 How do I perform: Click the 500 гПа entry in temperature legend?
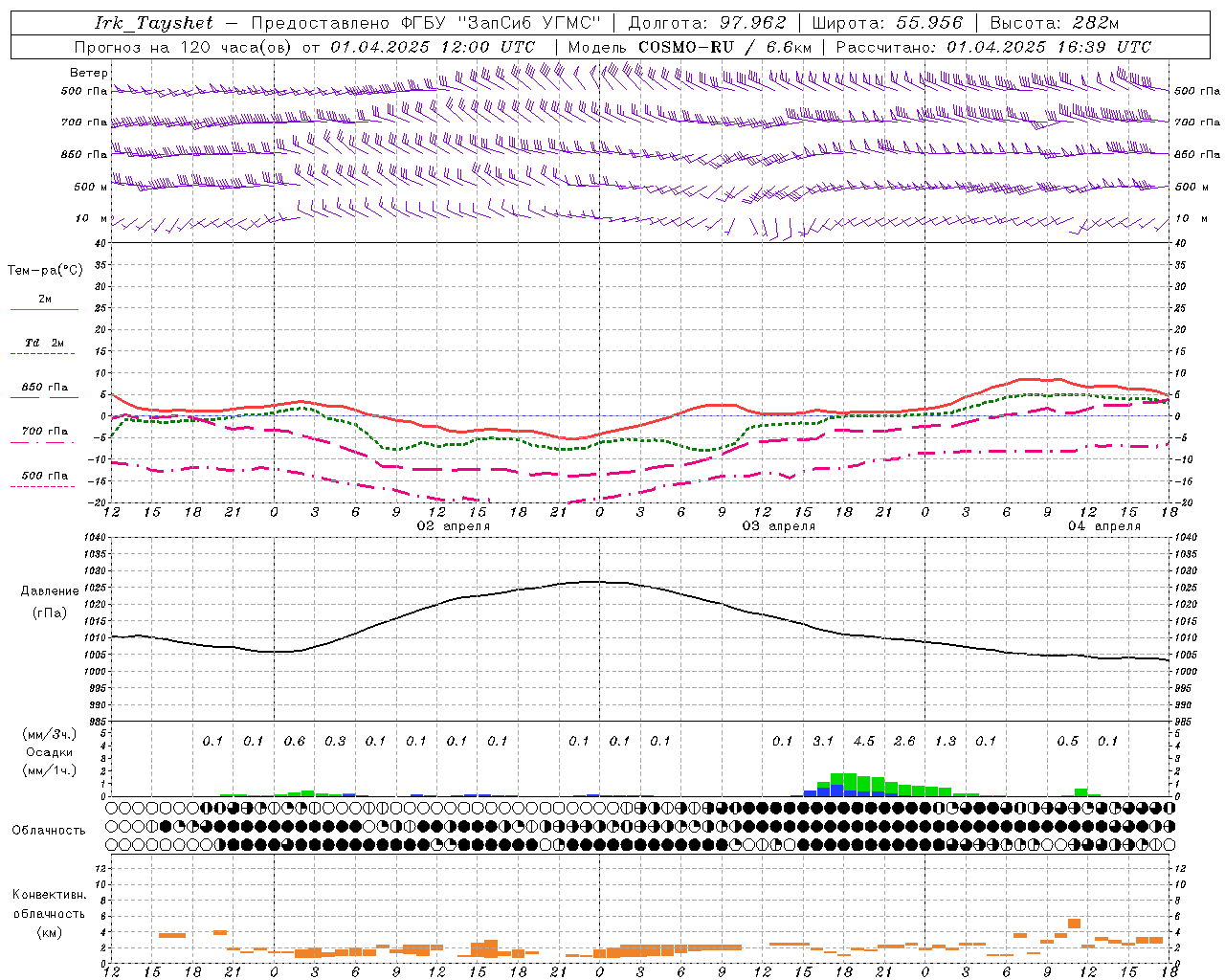click(45, 476)
